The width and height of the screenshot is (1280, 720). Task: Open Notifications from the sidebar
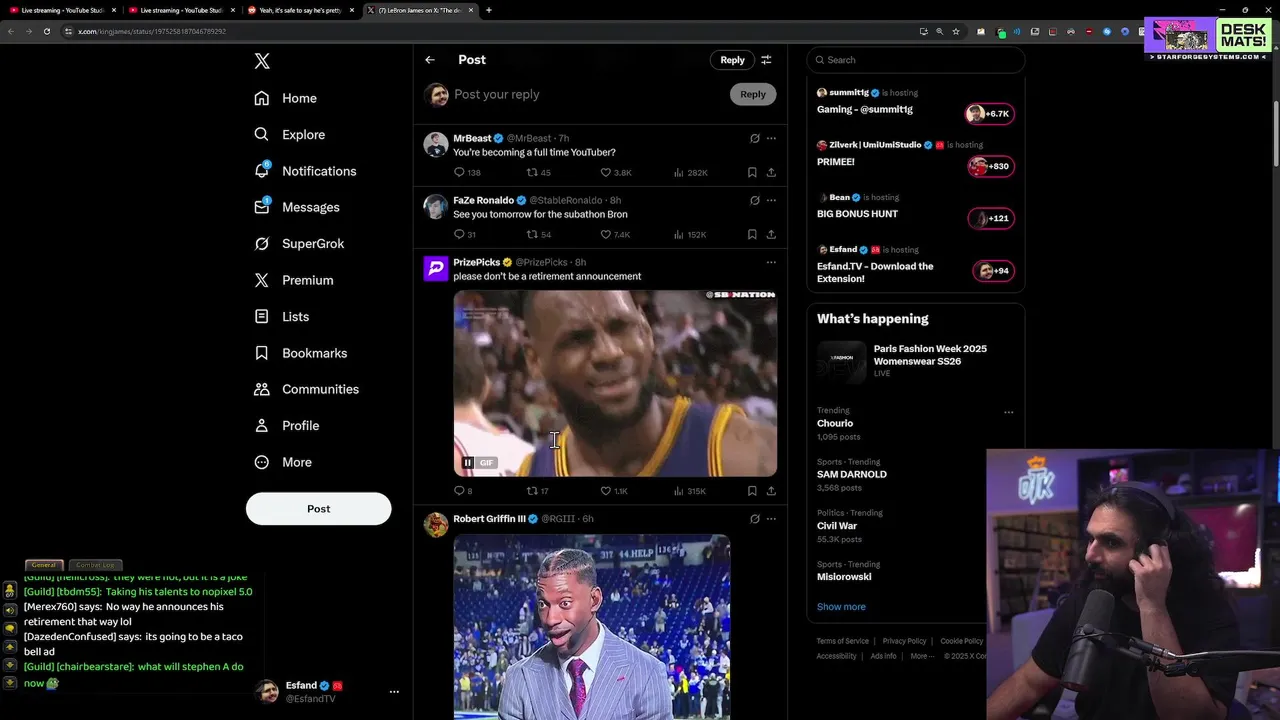click(305, 171)
